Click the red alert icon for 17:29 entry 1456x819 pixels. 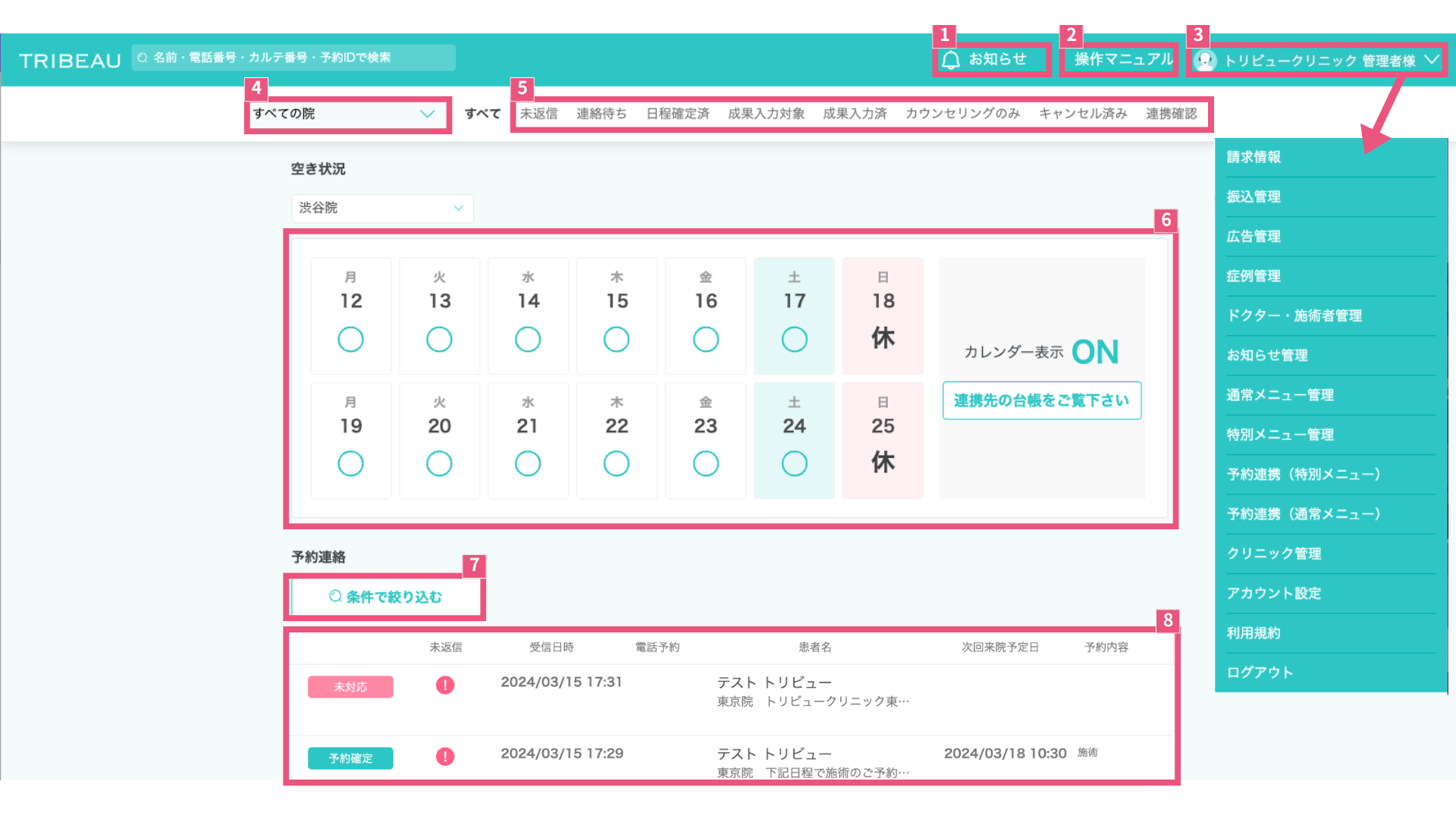(445, 757)
